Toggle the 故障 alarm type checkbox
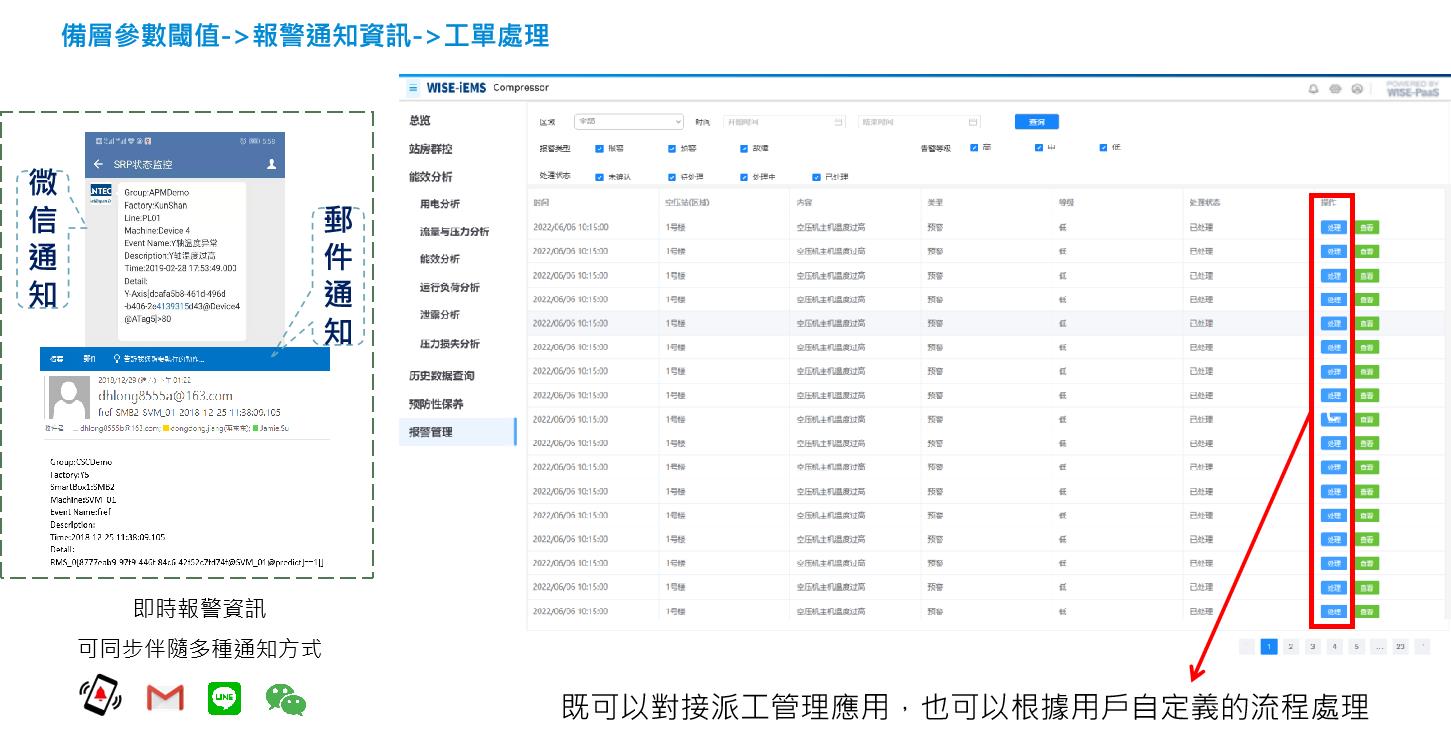This screenshot has height=731, width=1451. (x=744, y=148)
